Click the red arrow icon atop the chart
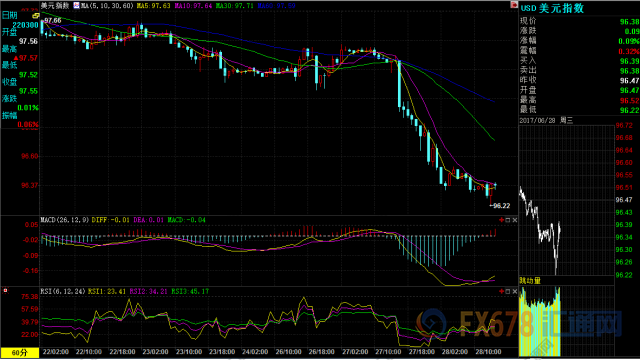 [x=514, y=5]
